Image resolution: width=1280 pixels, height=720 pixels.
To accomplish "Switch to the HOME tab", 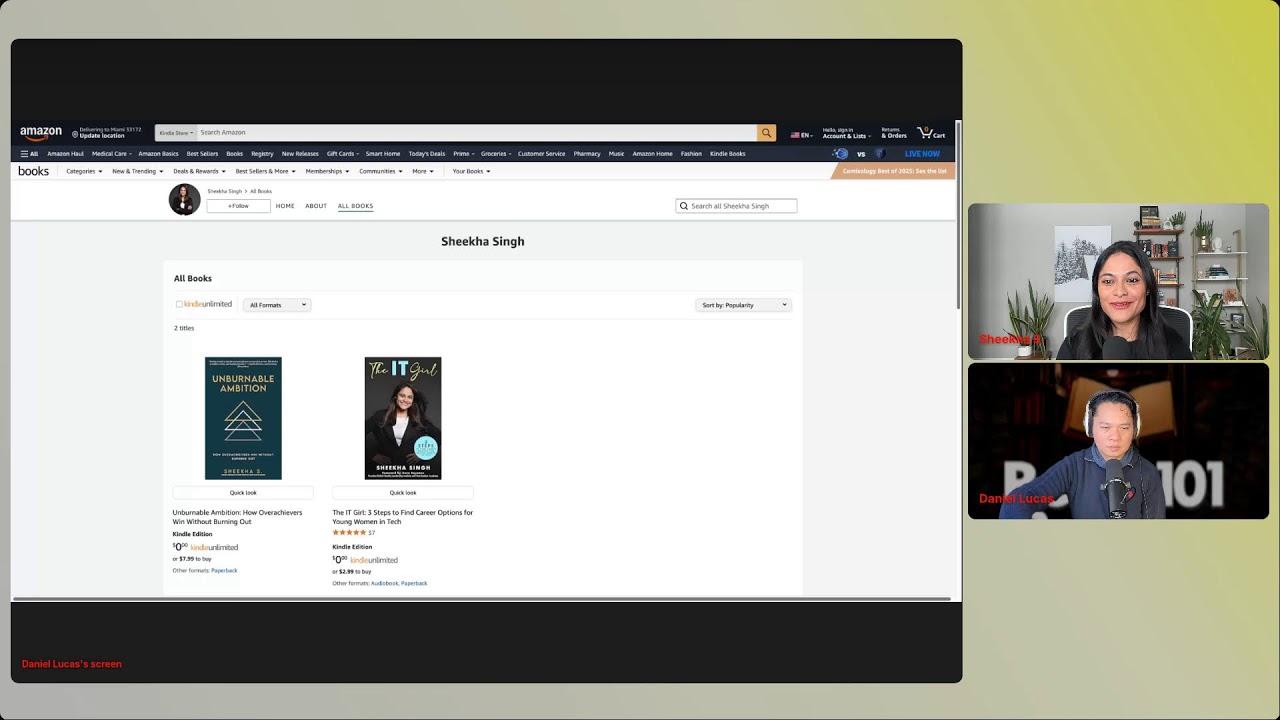I will click(285, 206).
